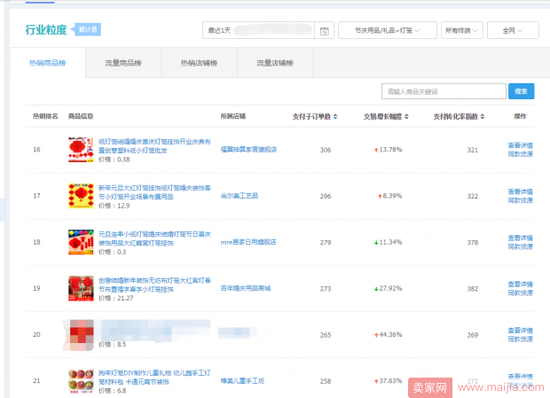This screenshot has width=550, height=398.
Task: Open rank 18 product title 元旦连串小纸灯笼
Action: click(154, 238)
